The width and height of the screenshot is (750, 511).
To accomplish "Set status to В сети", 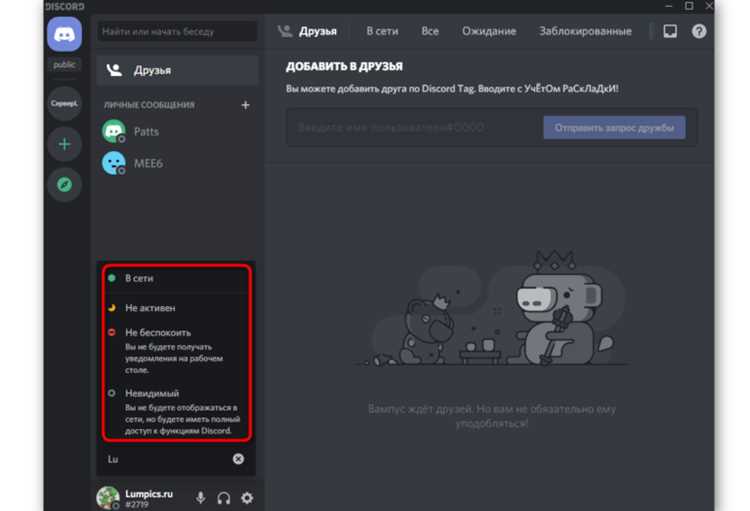I will click(x=176, y=278).
